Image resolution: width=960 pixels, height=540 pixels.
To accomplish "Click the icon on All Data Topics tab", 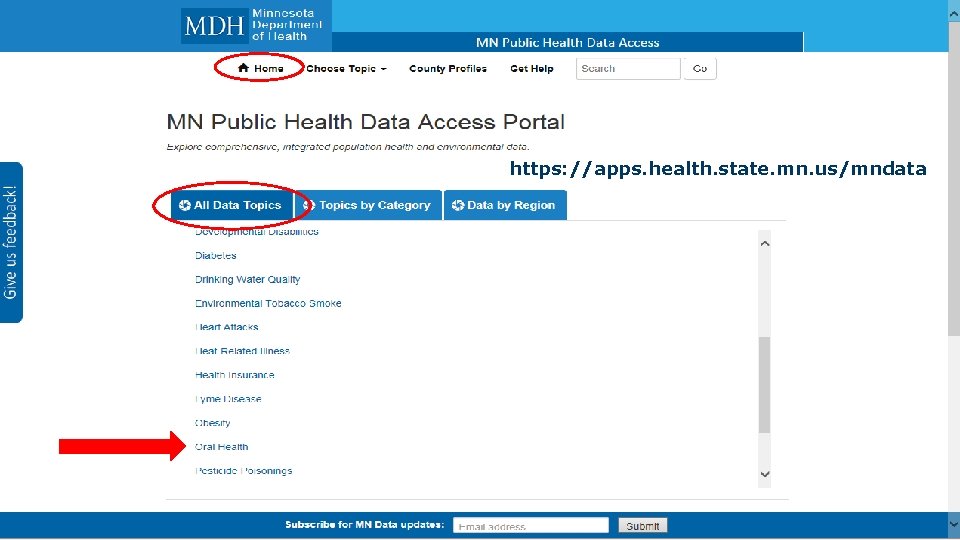I will tap(185, 205).
